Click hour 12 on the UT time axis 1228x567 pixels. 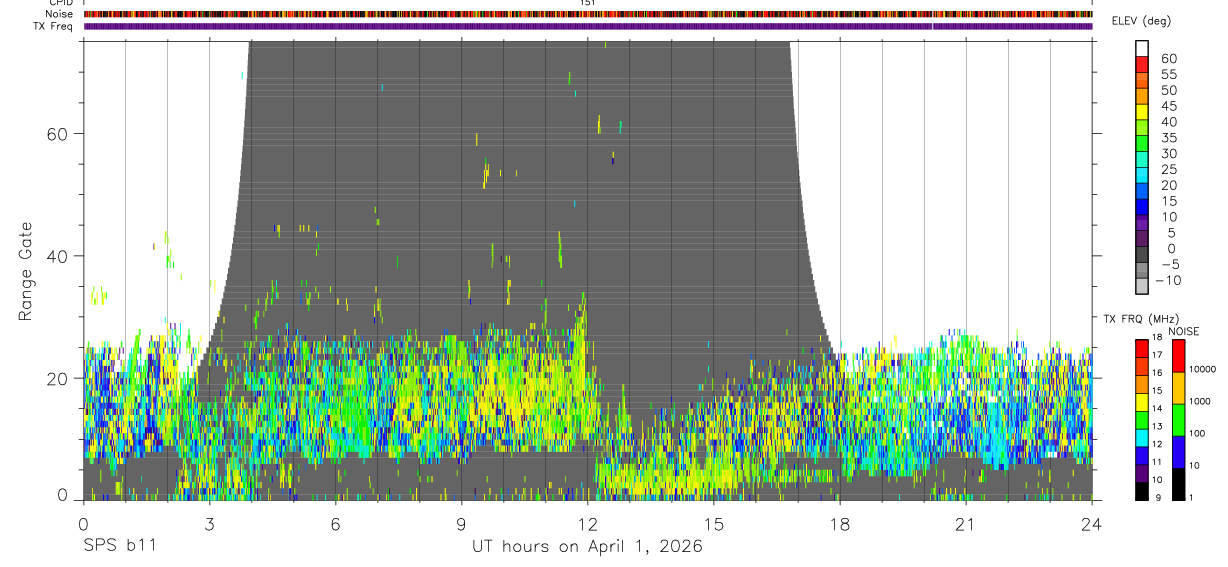click(x=588, y=524)
